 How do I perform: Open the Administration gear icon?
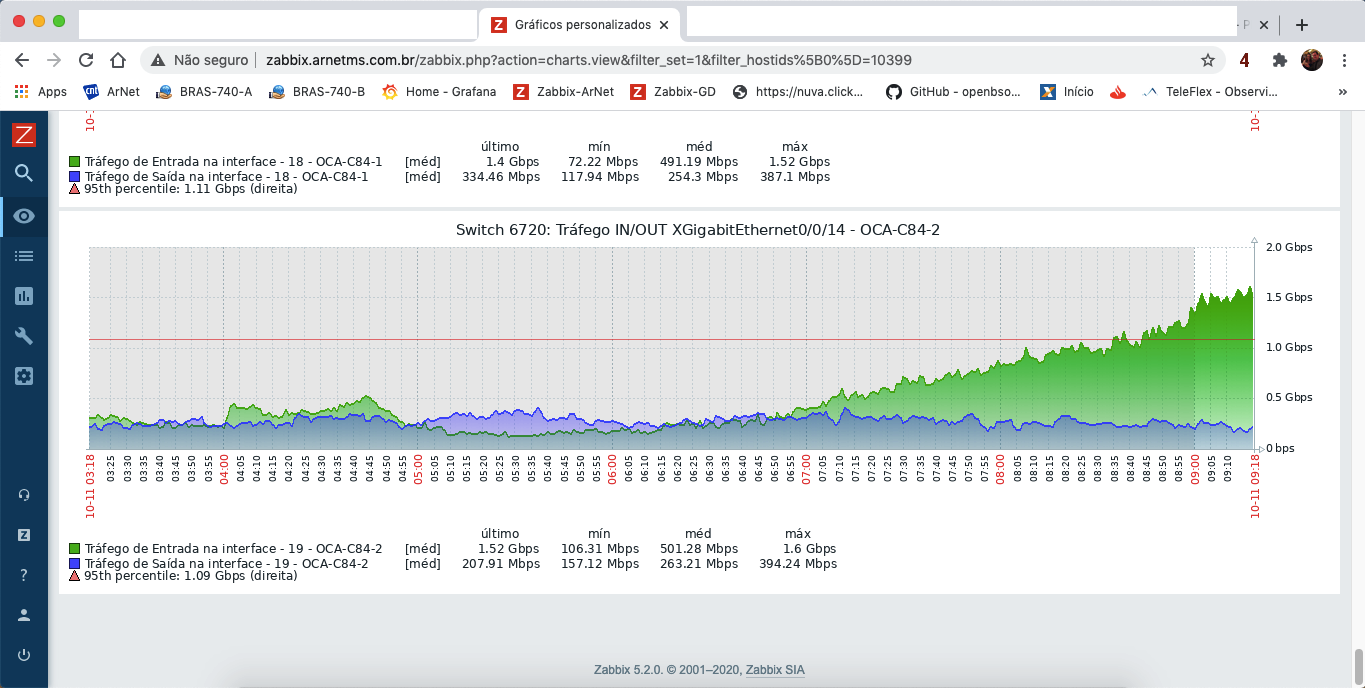[24, 376]
